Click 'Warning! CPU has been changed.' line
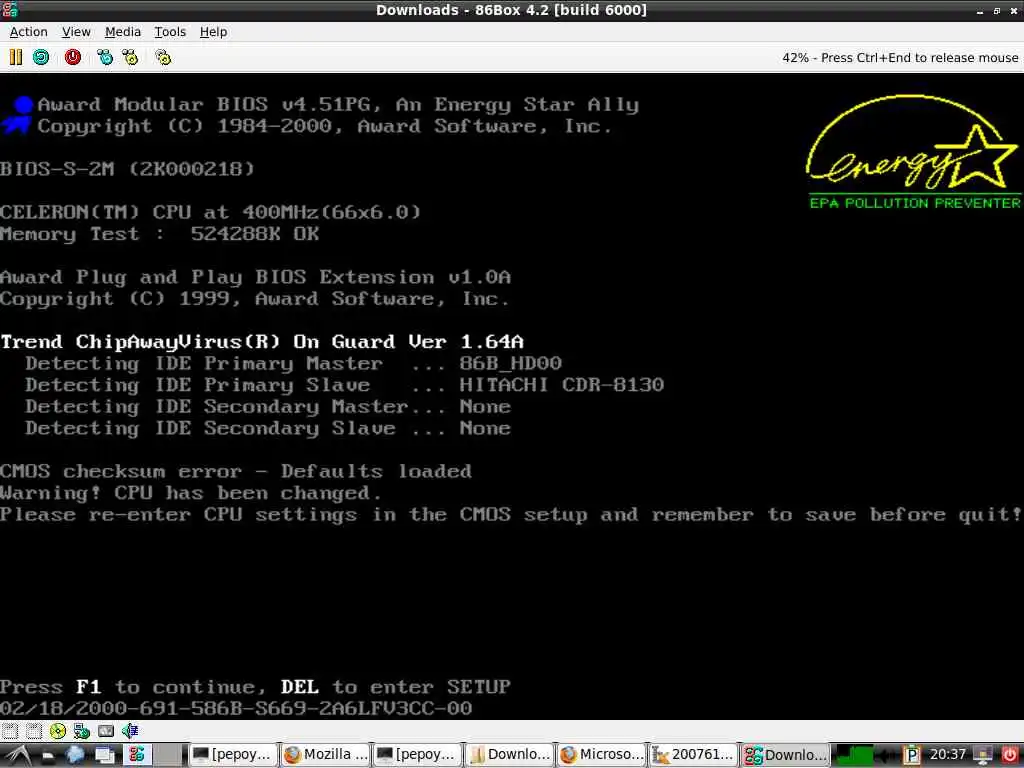The width and height of the screenshot is (1024, 768). (191, 492)
